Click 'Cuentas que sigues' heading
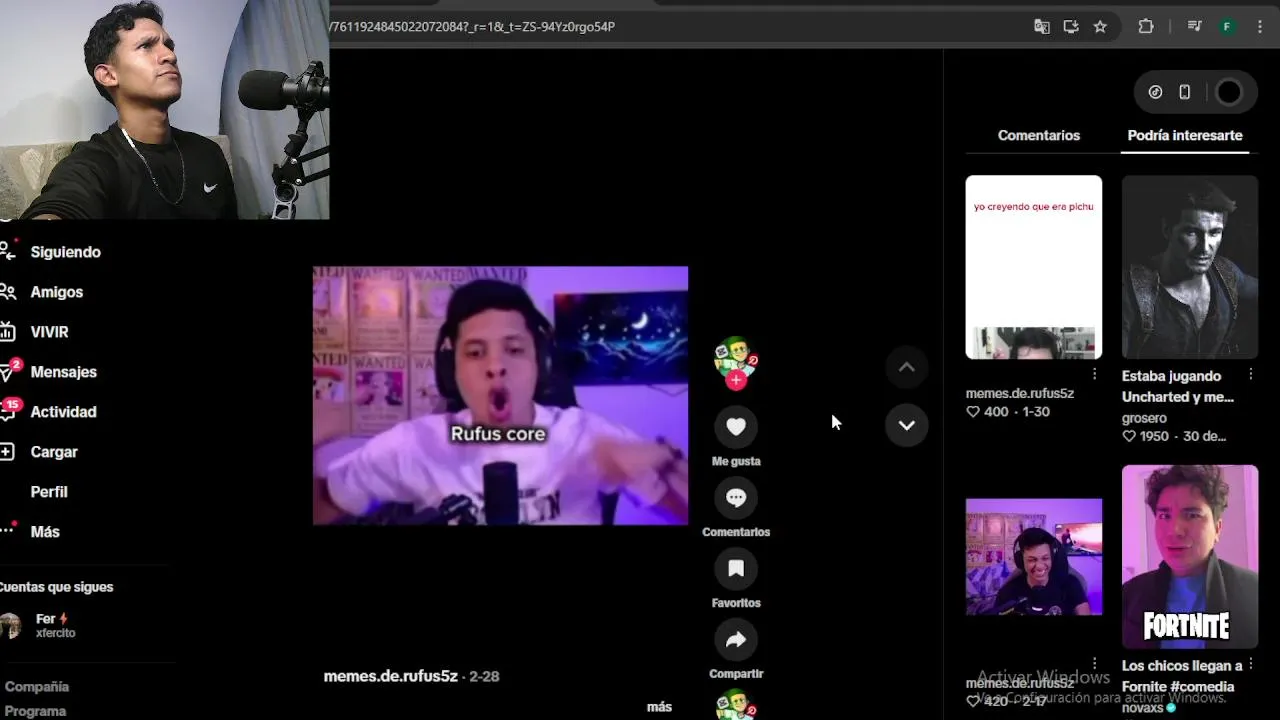This screenshot has height=720, width=1280. (57, 587)
